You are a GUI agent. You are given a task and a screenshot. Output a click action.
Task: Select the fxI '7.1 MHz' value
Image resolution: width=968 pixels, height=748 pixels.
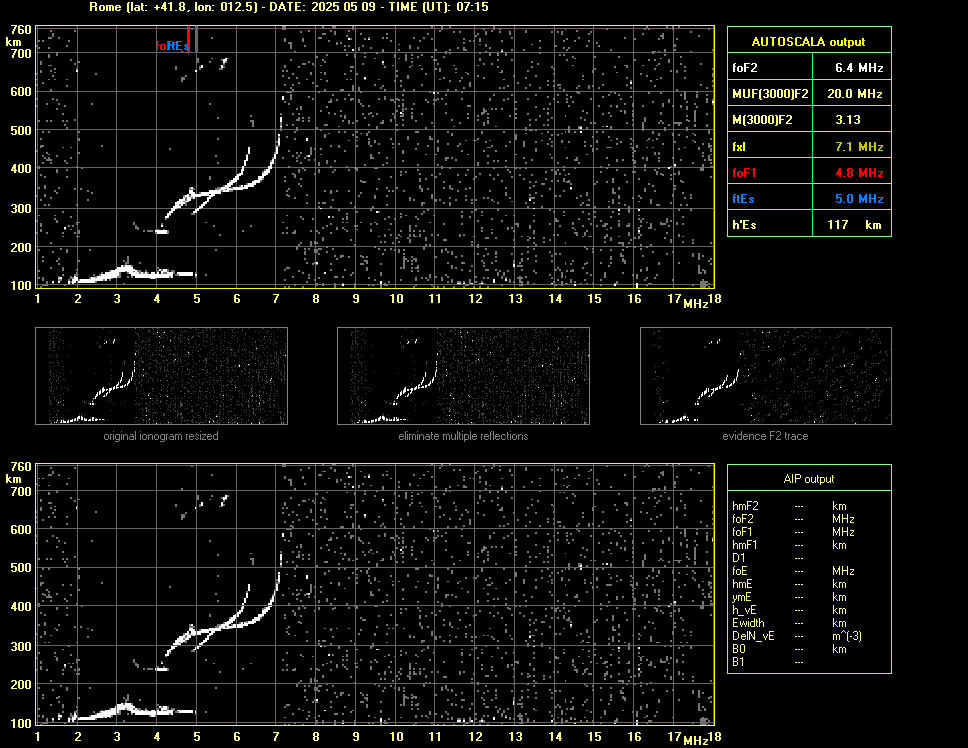pos(859,147)
